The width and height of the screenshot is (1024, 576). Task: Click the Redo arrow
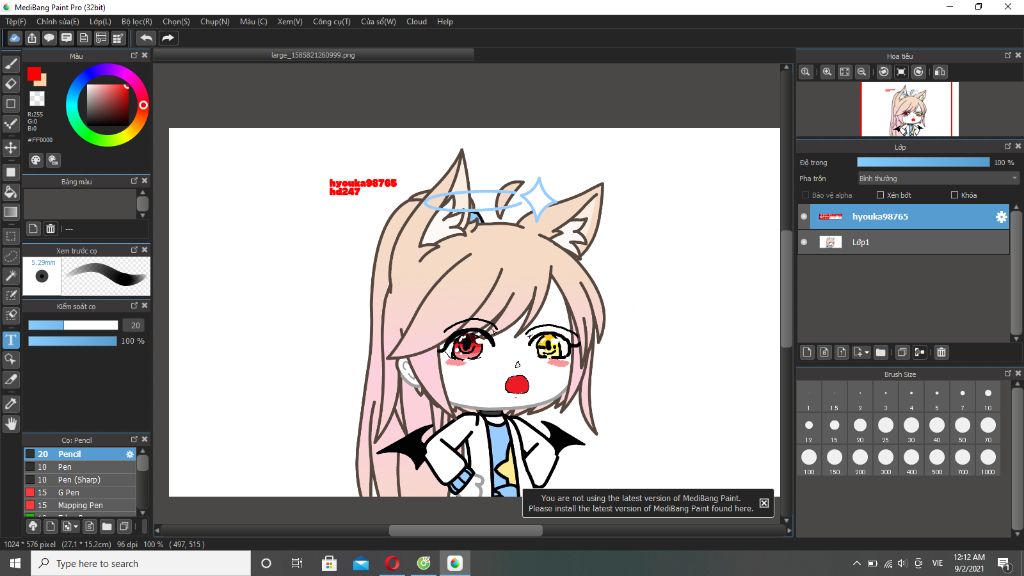(x=168, y=38)
